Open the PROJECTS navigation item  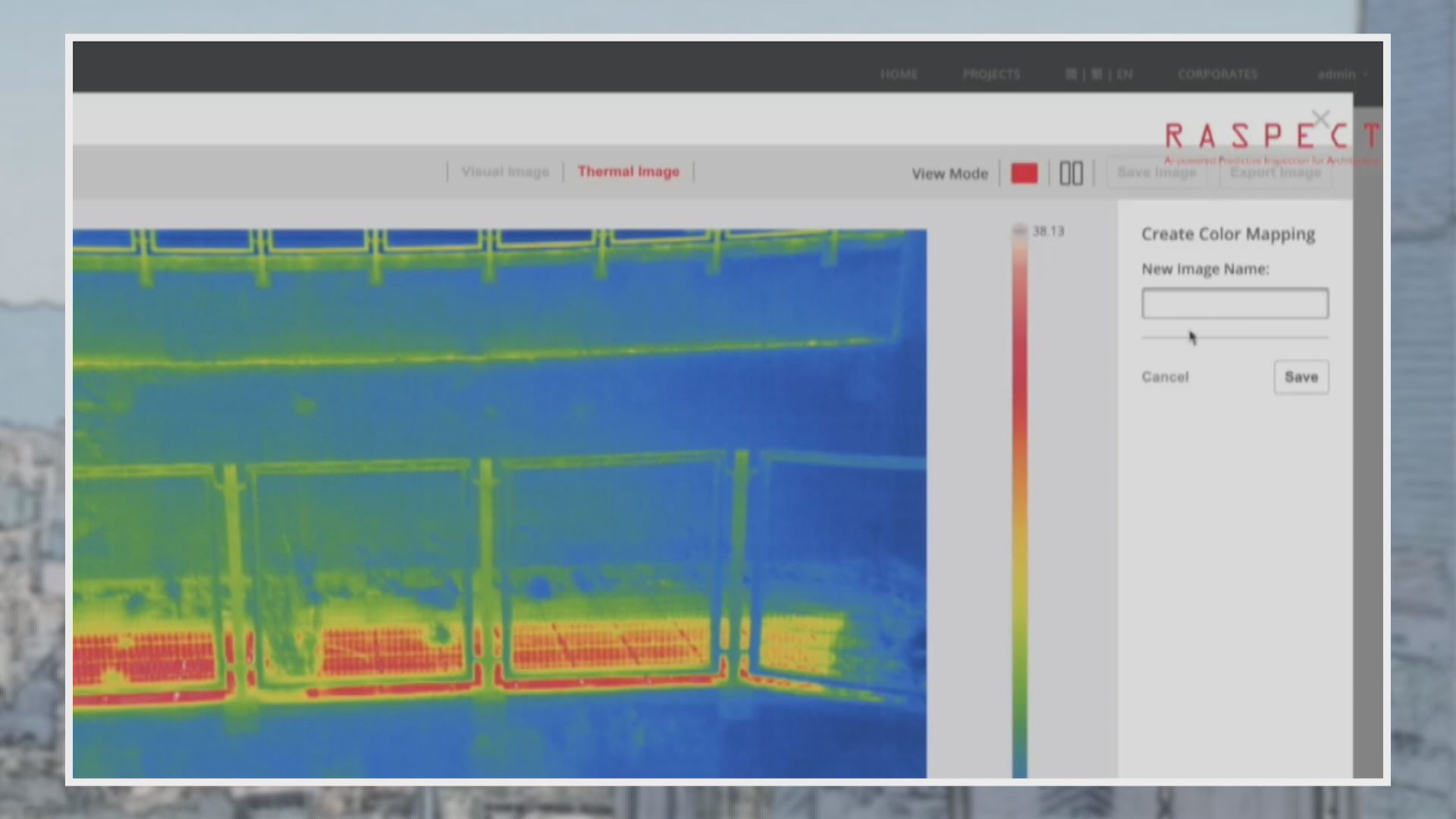(x=991, y=74)
